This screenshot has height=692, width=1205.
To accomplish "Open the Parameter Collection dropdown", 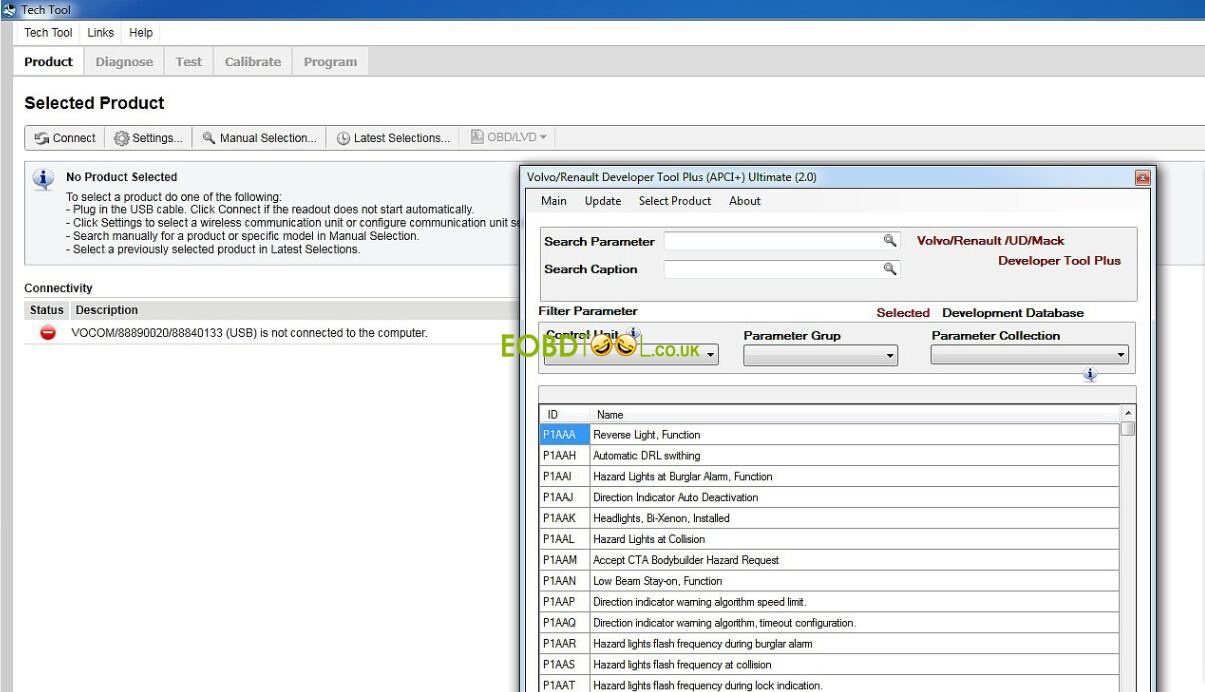I will point(1029,355).
